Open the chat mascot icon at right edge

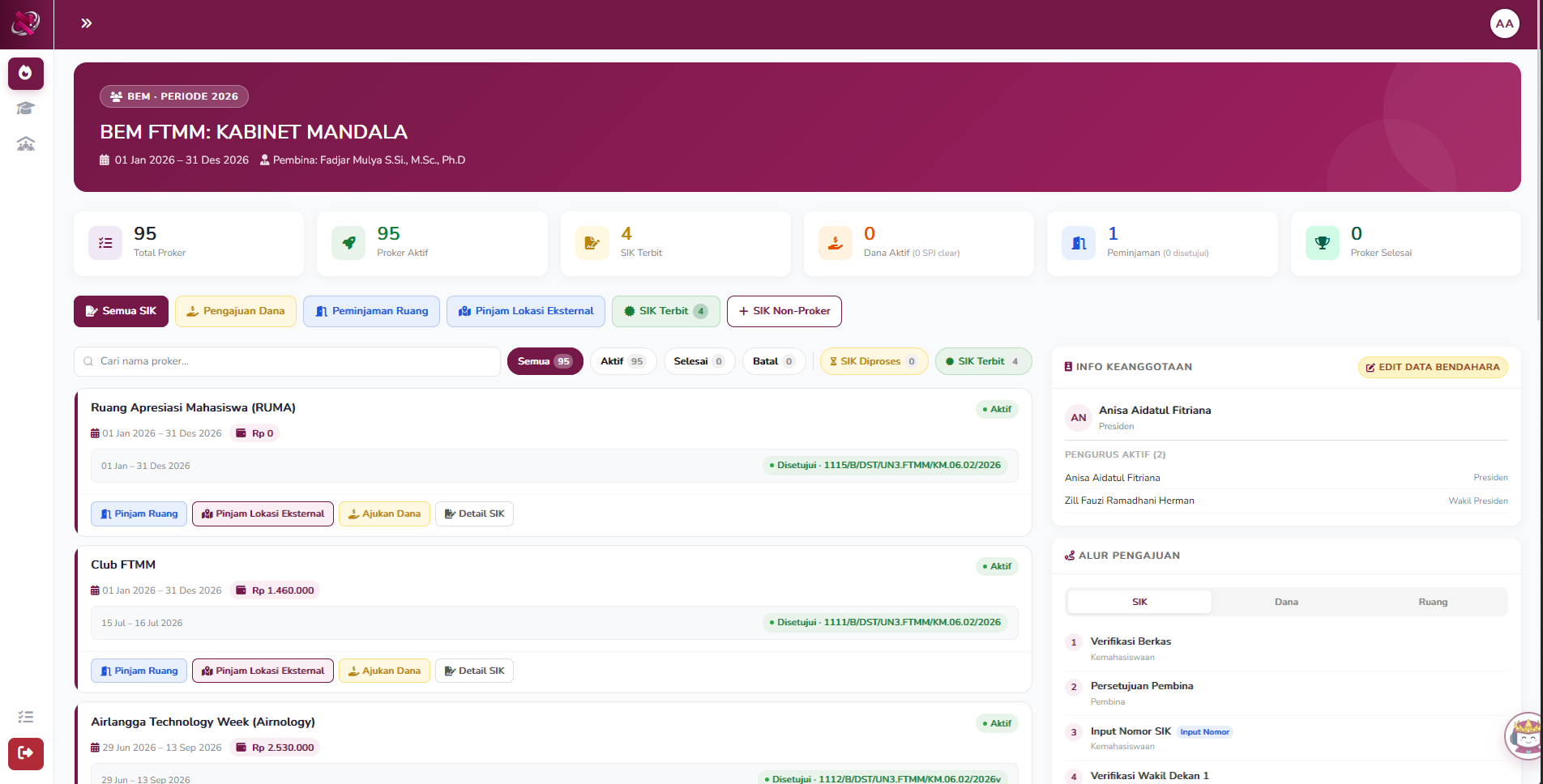click(x=1525, y=735)
